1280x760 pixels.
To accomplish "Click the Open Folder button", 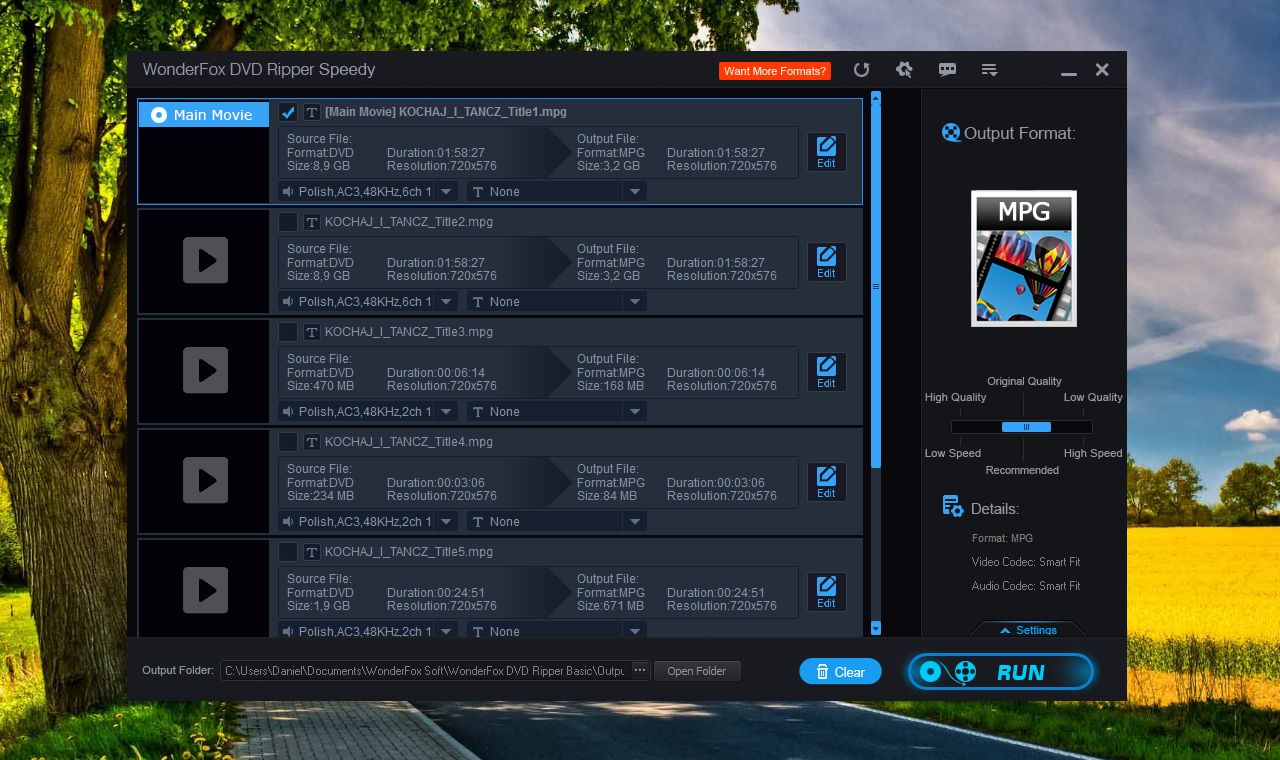I will 697,671.
